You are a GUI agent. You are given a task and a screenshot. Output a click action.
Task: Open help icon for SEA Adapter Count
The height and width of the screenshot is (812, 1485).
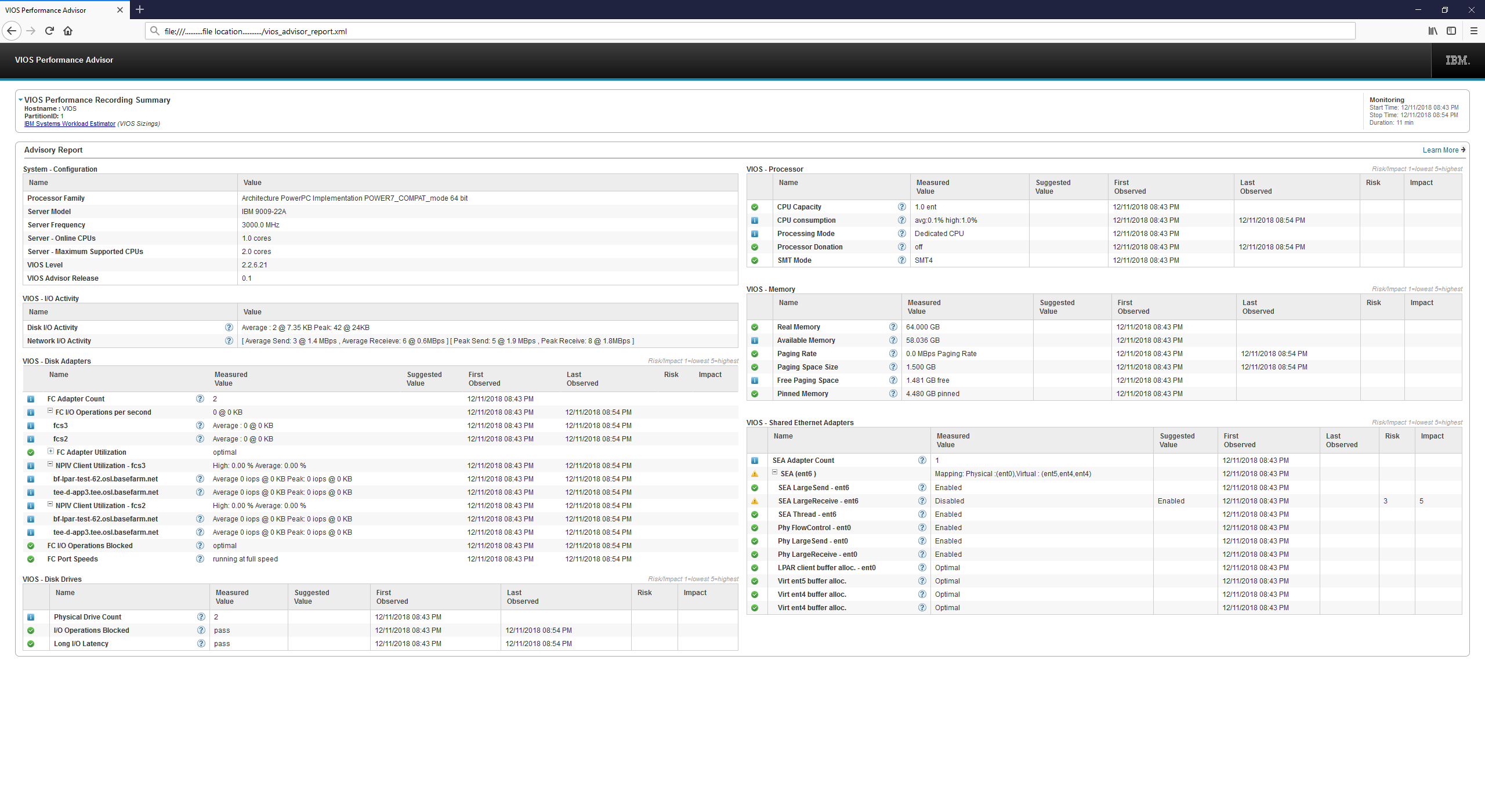coord(922,460)
